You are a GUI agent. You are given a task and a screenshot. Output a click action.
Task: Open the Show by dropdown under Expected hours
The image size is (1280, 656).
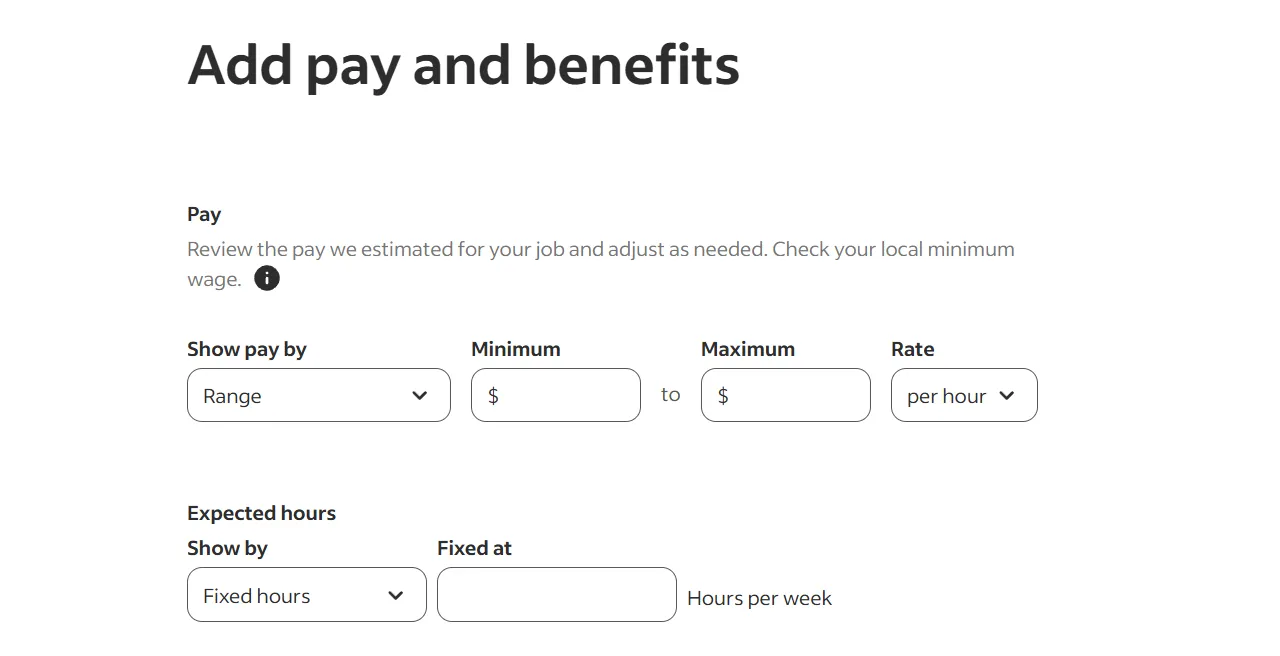pyautogui.click(x=306, y=594)
